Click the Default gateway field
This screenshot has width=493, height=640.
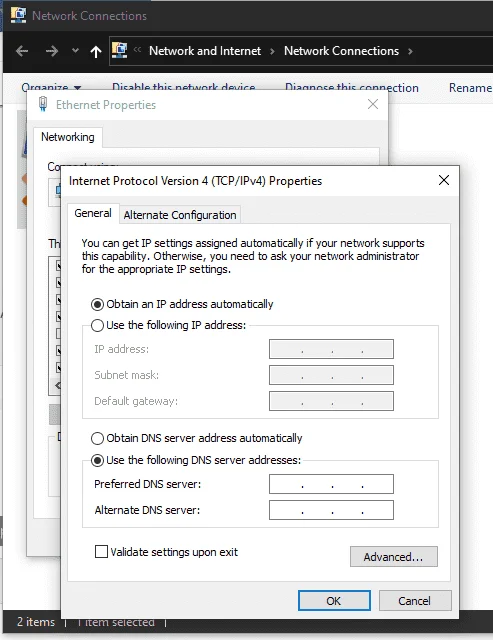(x=331, y=401)
